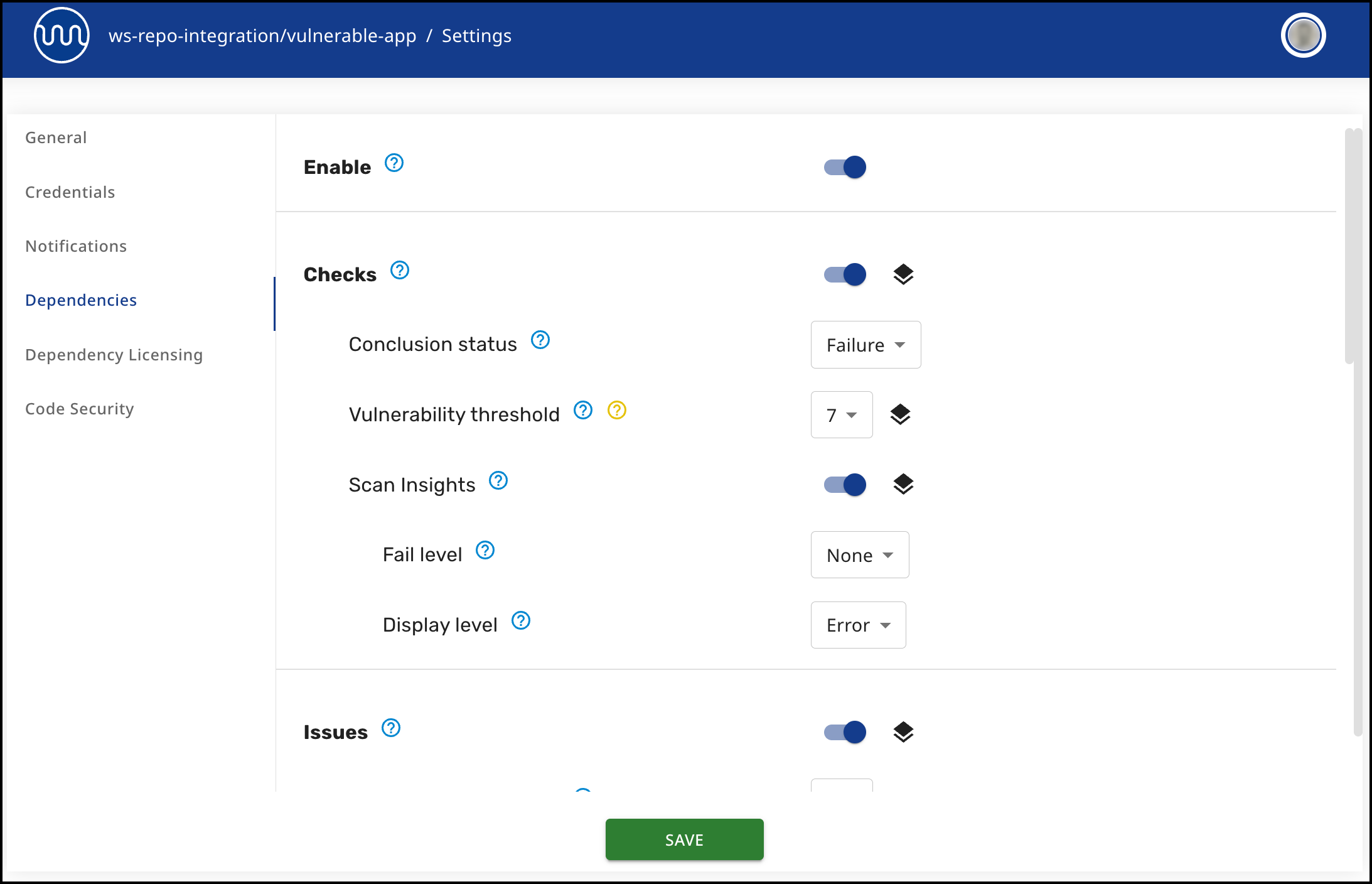Viewport: 1372px width, 884px height.
Task: Open the Display level Error dropdown
Action: coord(858,625)
